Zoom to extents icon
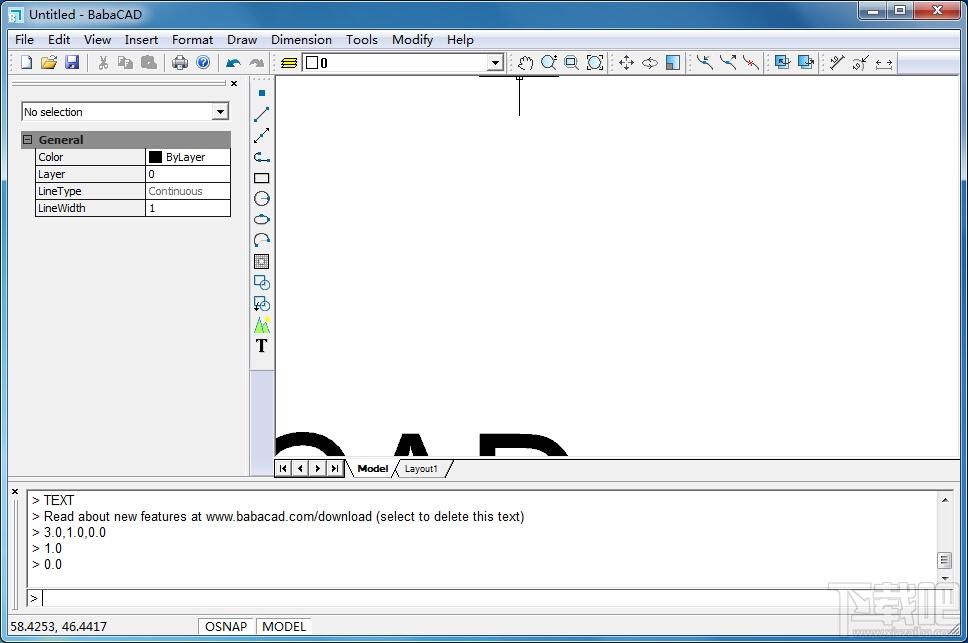 click(x=595, y=62)
